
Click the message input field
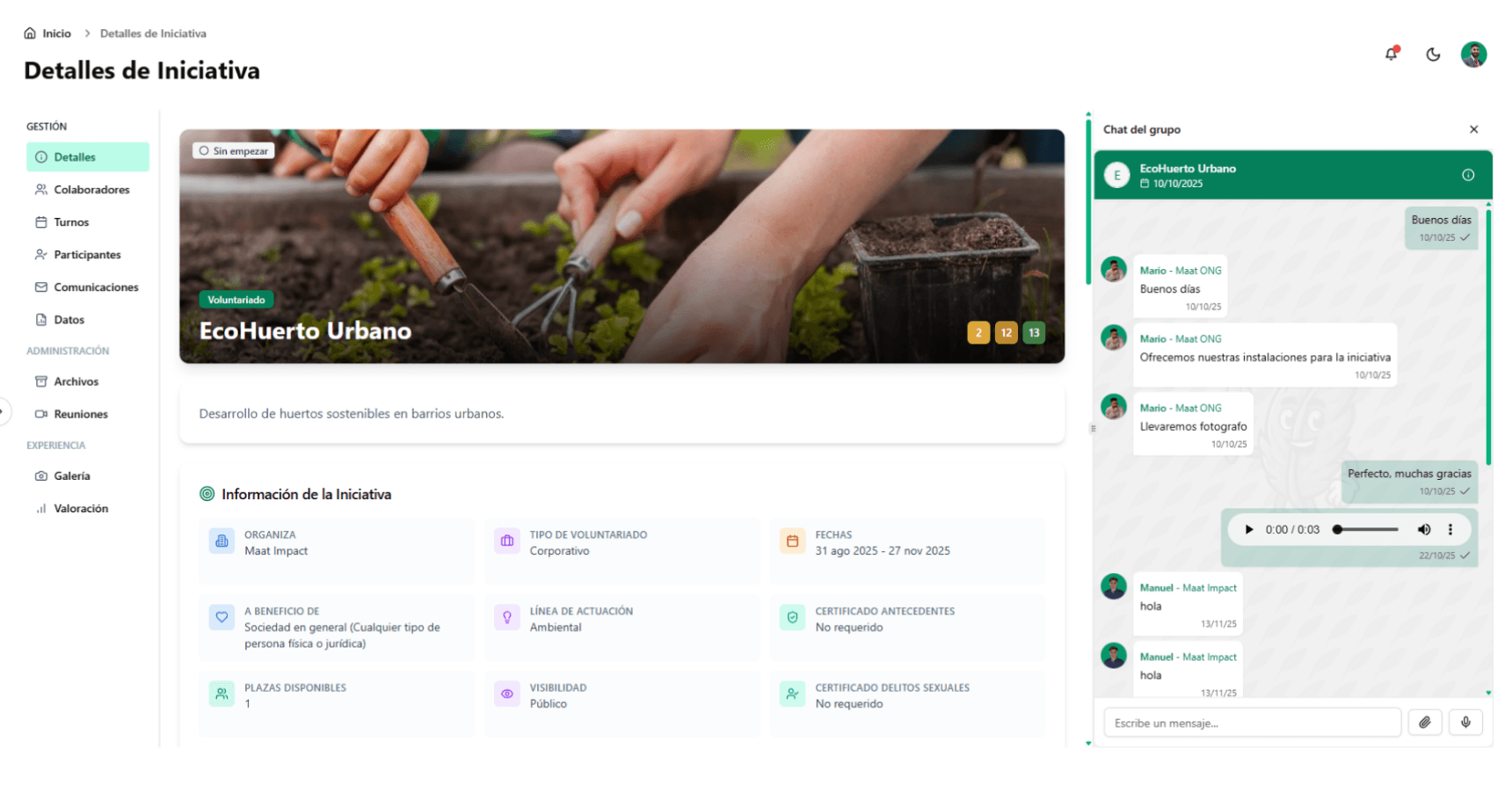tap(1252, 722)
